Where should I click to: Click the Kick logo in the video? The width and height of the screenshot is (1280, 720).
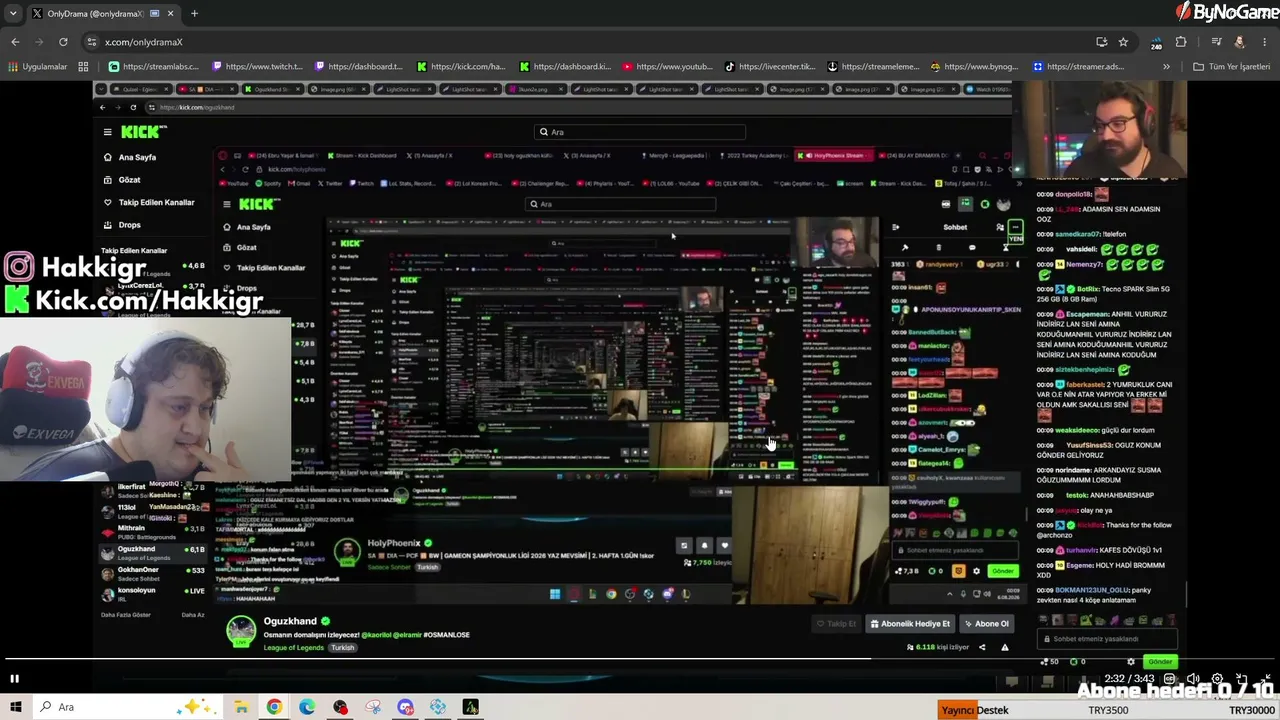(x=143, y=132)
